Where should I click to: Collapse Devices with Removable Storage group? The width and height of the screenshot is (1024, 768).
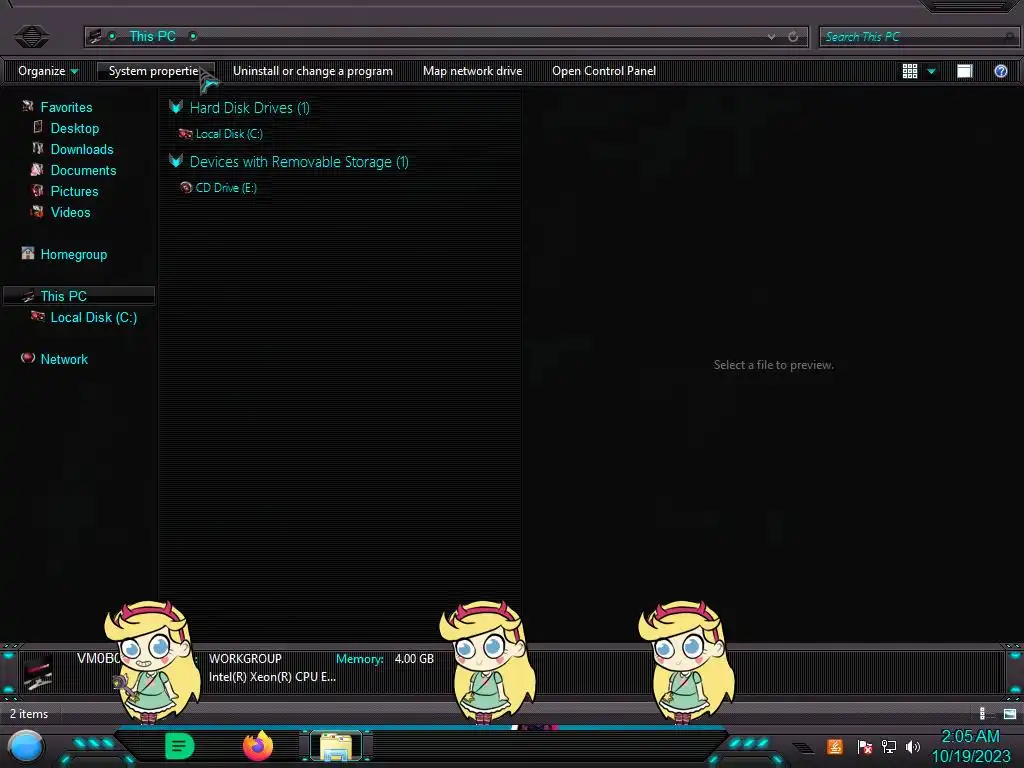pyautogui.click(x=176, y=161)
